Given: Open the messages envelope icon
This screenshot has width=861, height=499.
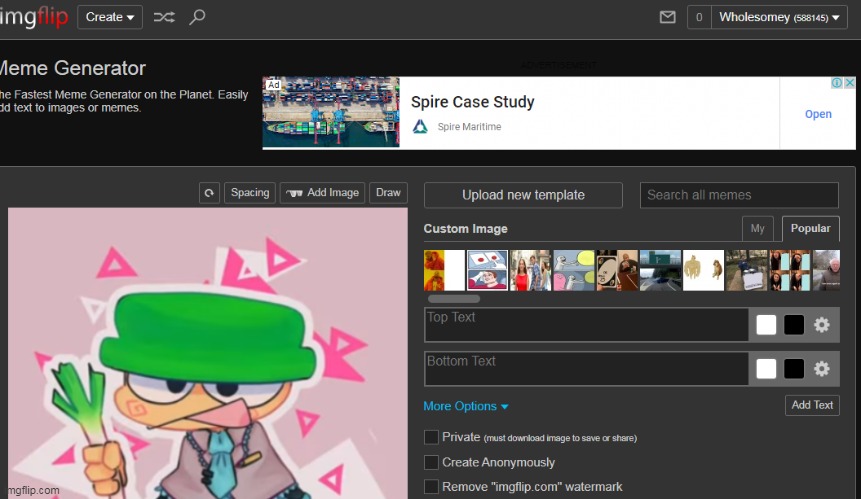Looking at the screenshot, I should pos(668,17).
